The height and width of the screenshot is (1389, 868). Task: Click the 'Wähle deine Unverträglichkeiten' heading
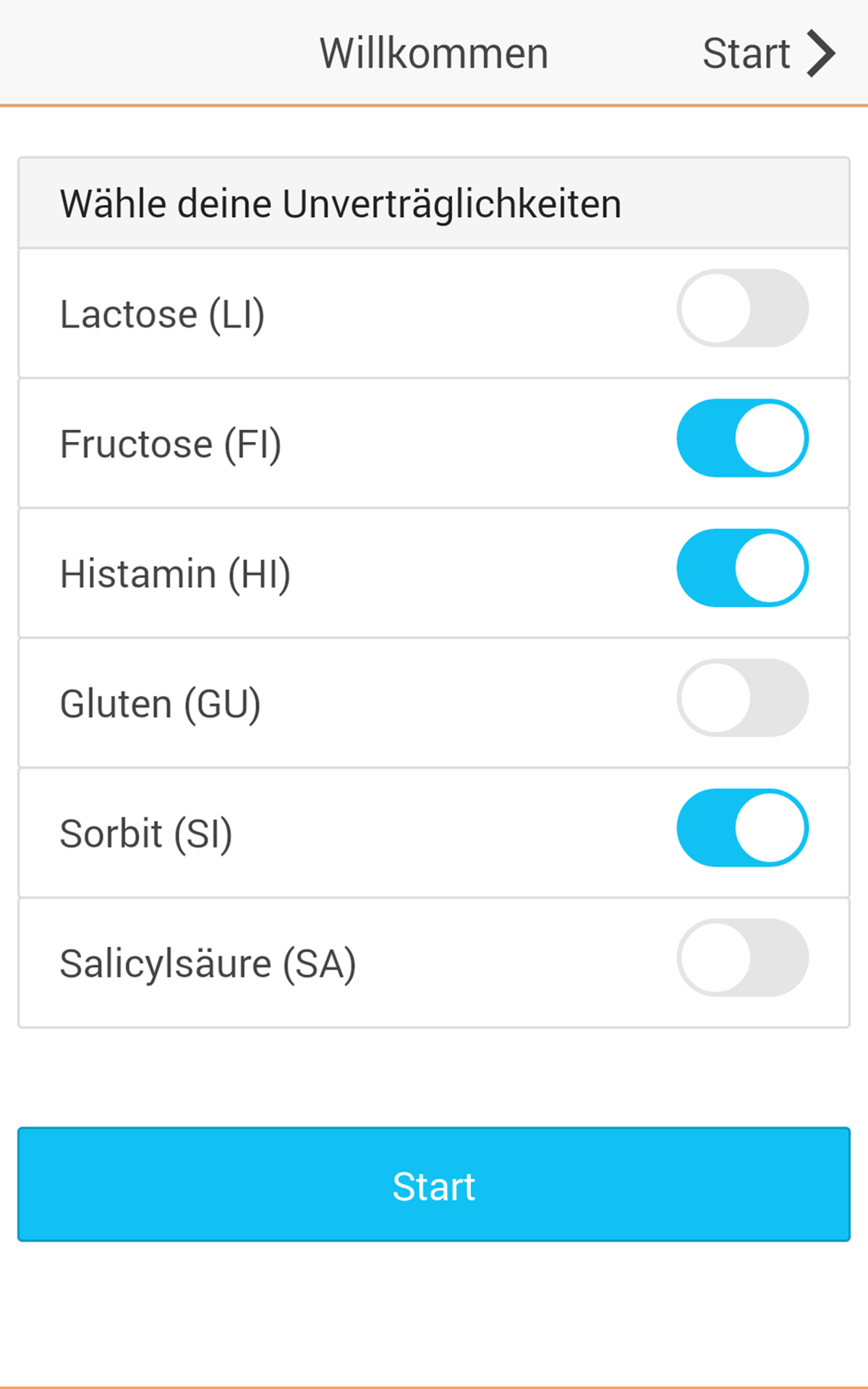341,203
